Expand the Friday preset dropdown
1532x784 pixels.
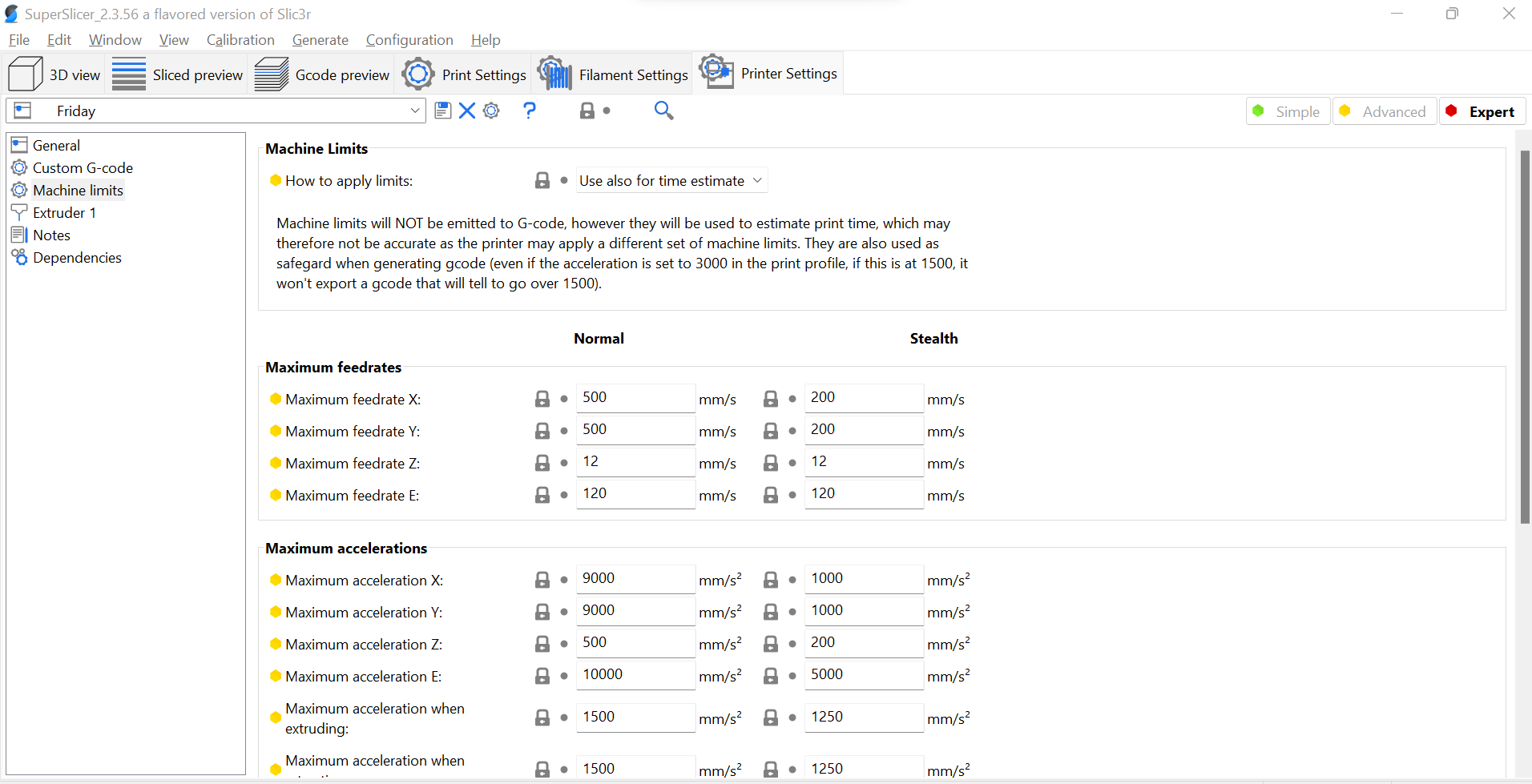click(415, 111)
